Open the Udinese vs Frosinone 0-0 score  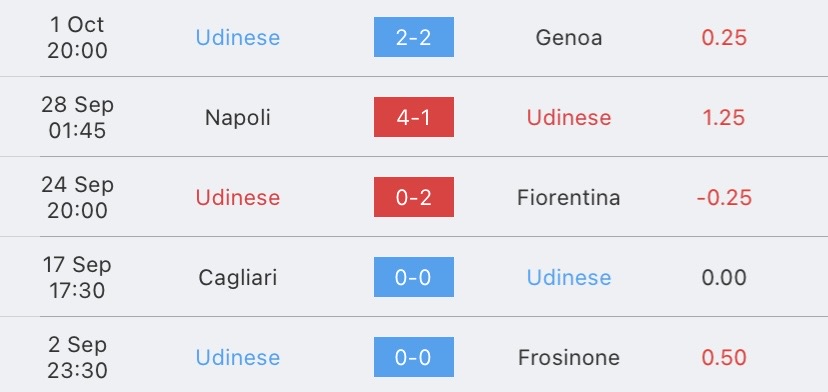(413, 357)
